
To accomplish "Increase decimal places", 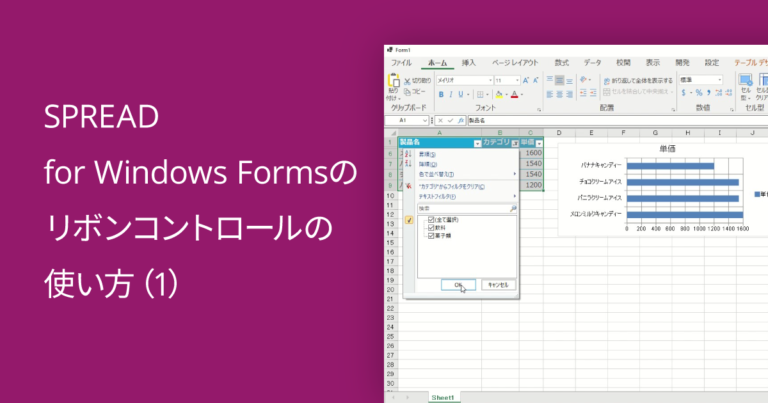I will pos(719,93).
